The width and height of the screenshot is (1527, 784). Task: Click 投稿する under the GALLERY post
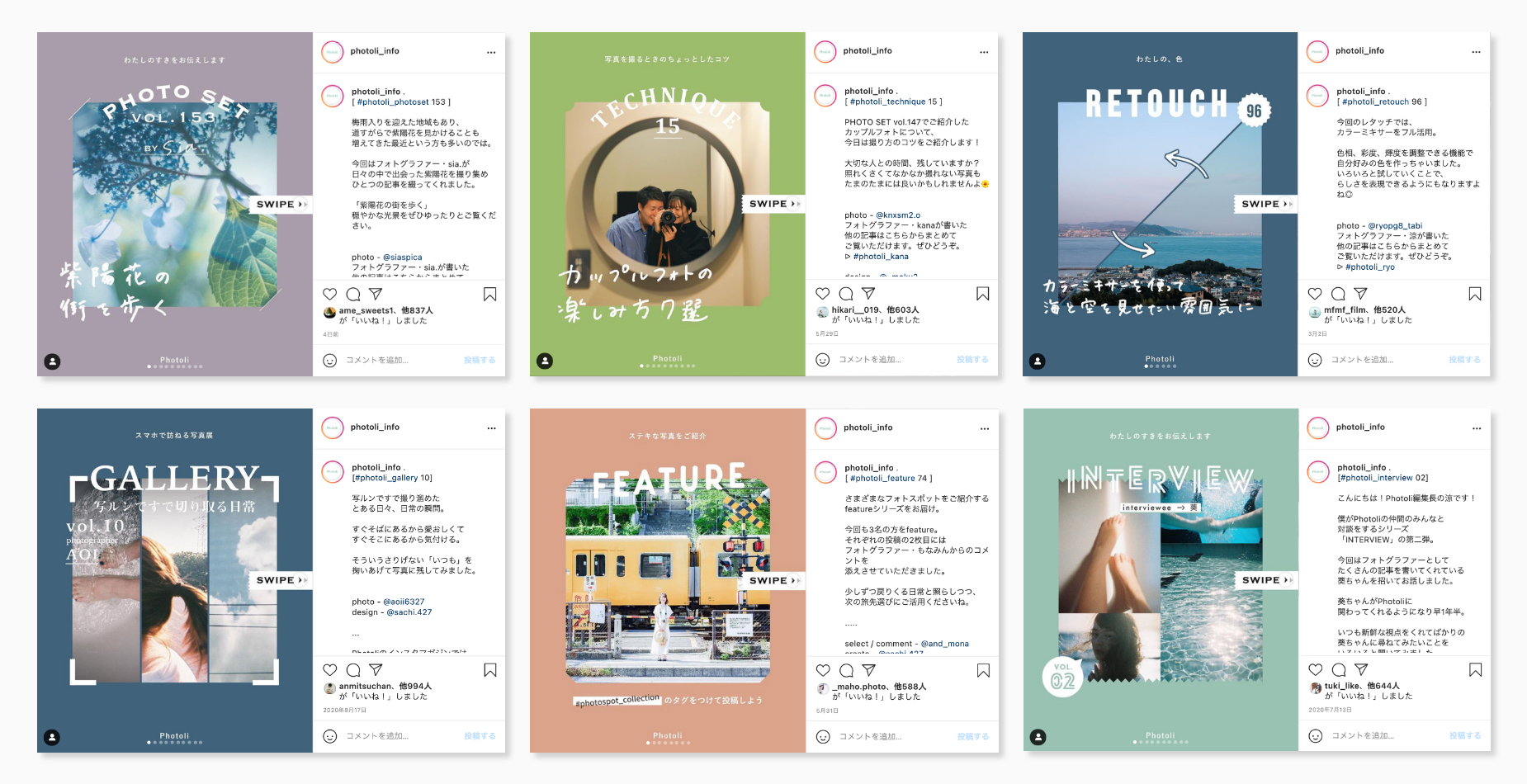(480, 736)
